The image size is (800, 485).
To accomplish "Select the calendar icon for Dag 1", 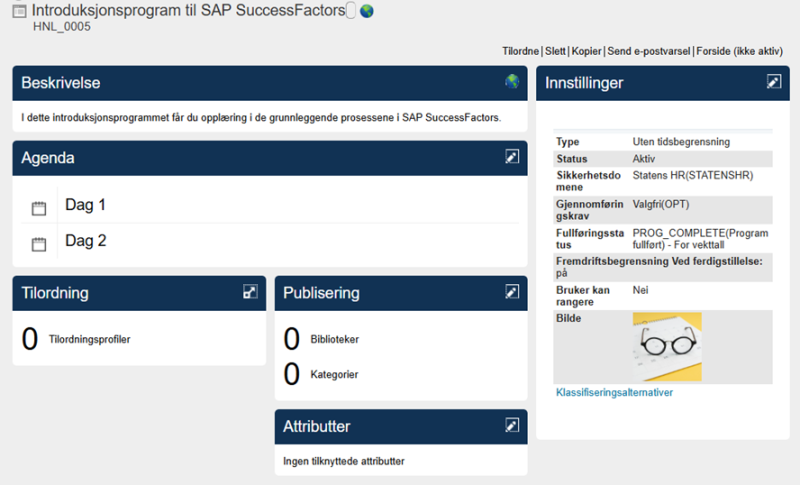I will [39, 208].
